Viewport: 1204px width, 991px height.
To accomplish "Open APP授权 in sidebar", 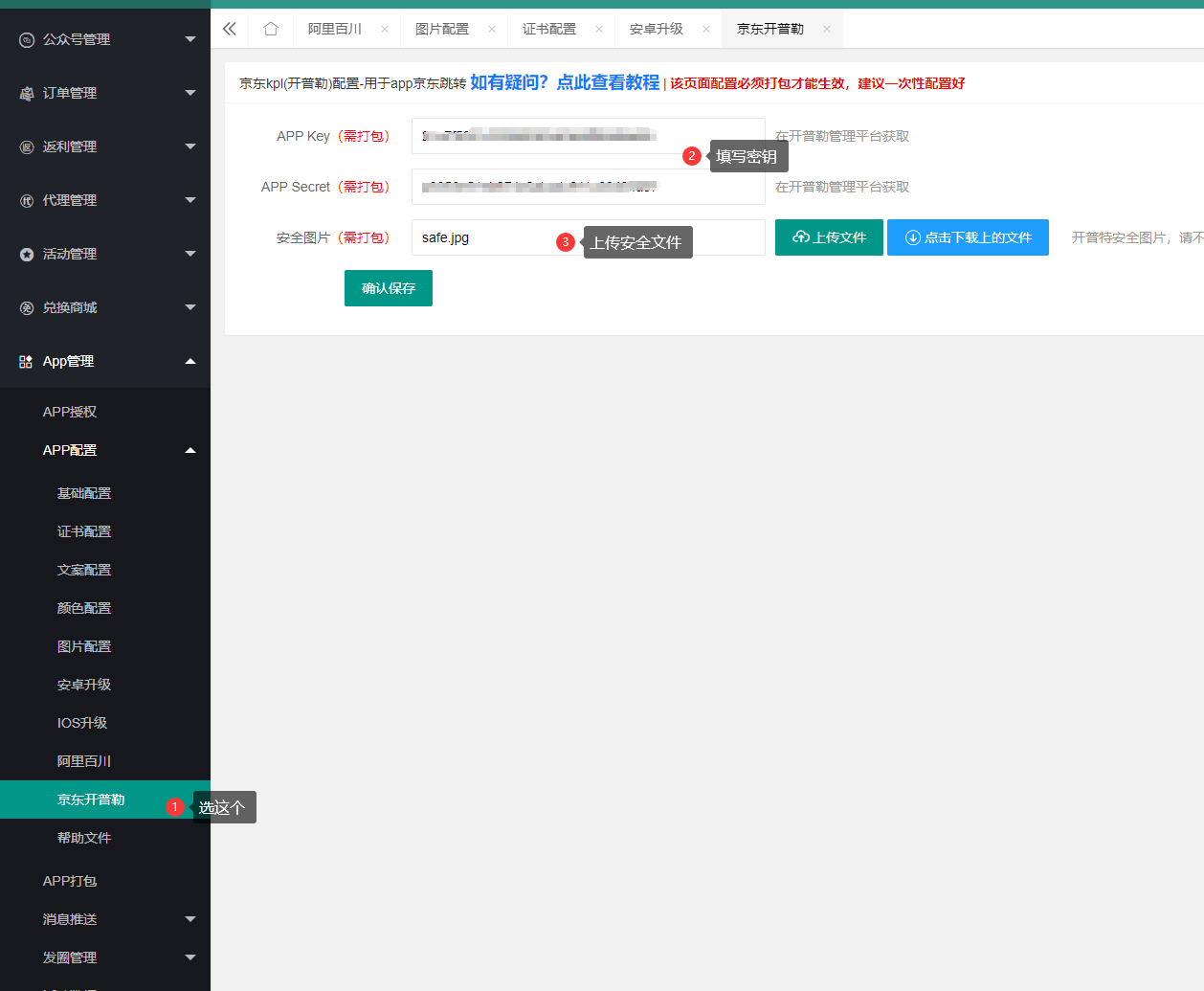I will pyautogui.click(x=70, y=412).
